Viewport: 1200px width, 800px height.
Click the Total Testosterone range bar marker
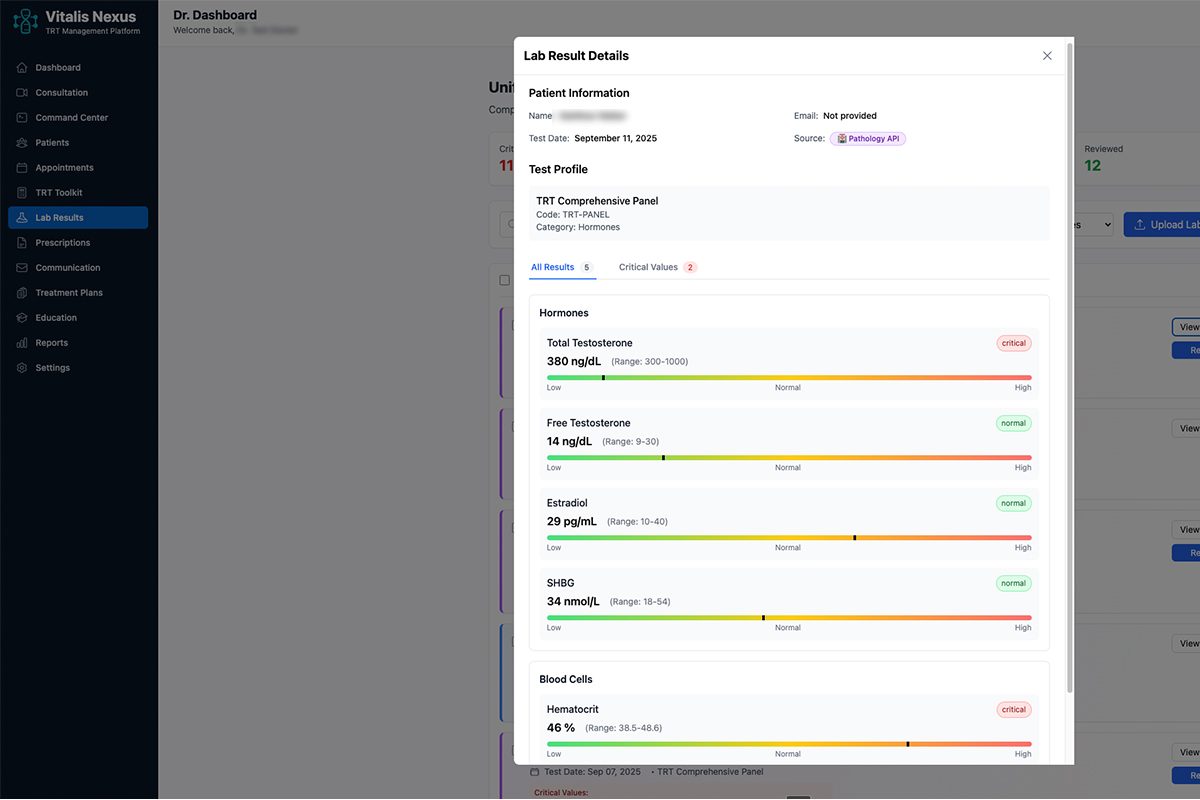click(603, 377)
